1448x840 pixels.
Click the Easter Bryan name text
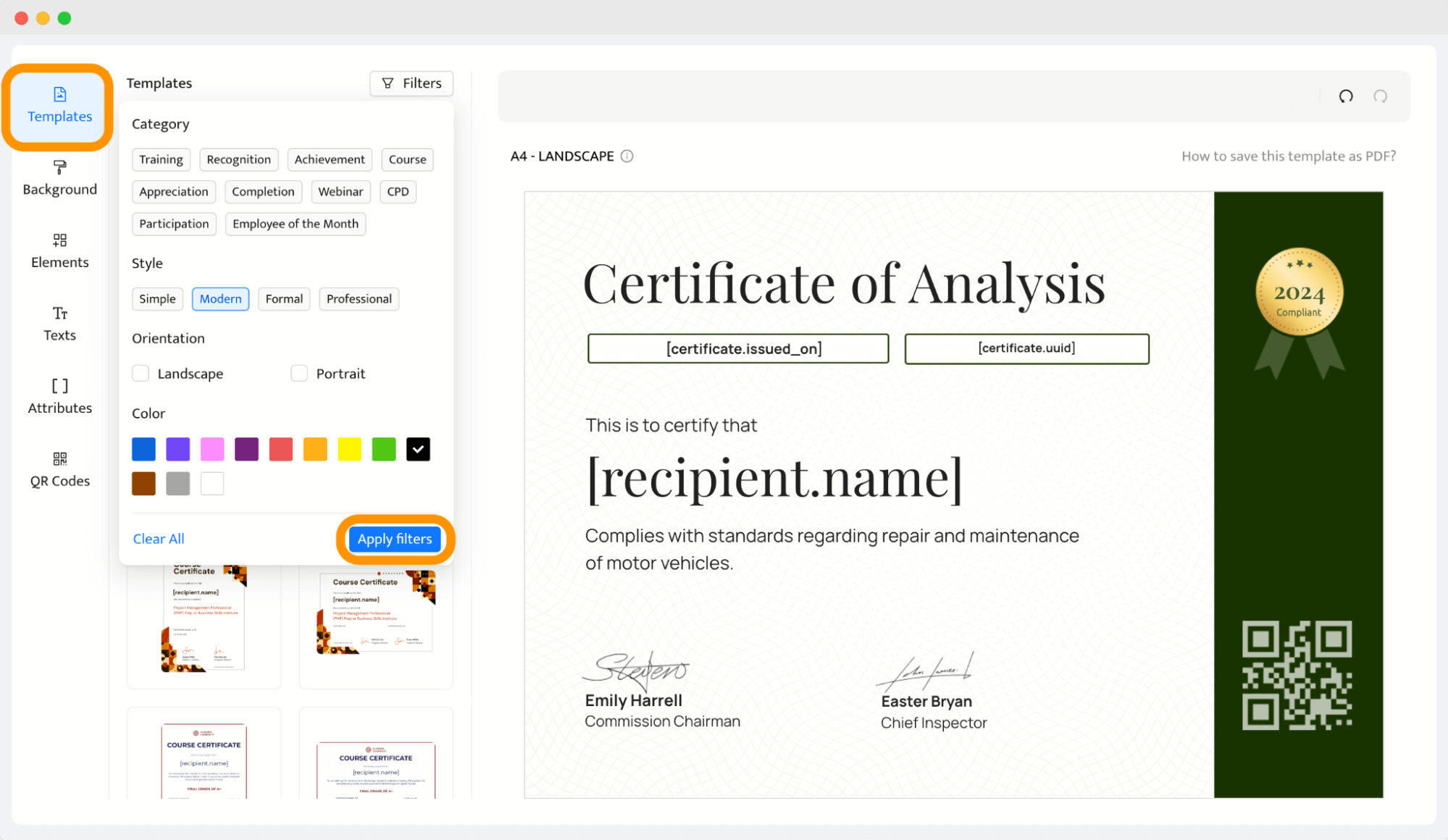(926, 701)
